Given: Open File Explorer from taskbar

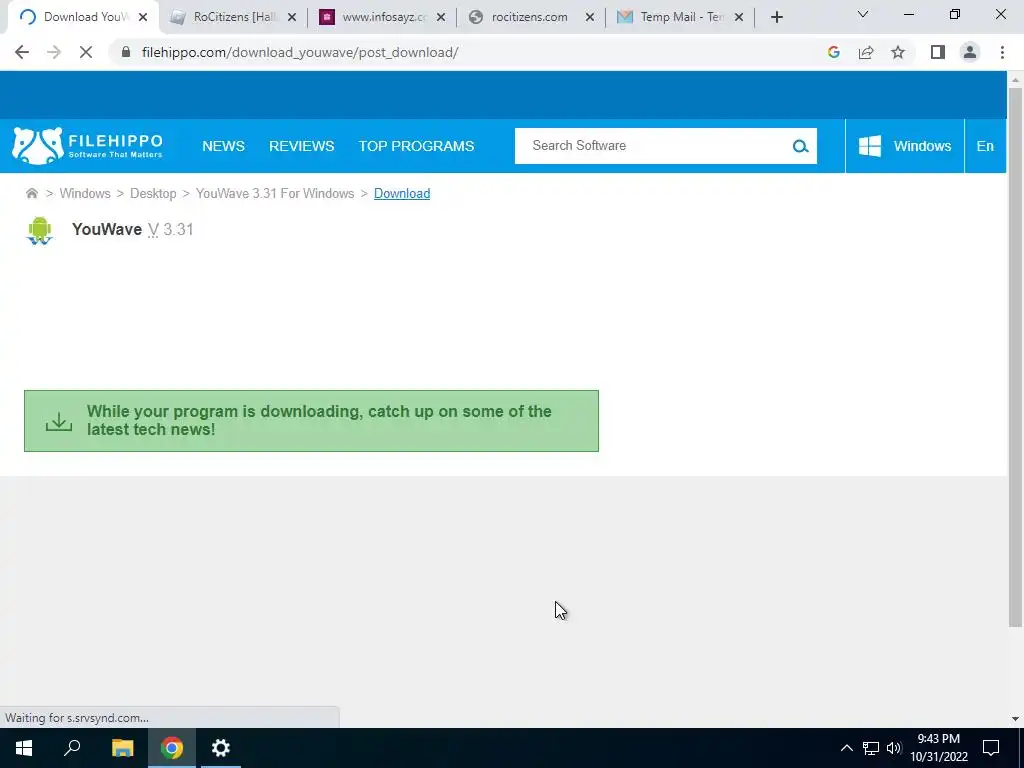Looking at the screenshot, I should [x=122, y=748].
